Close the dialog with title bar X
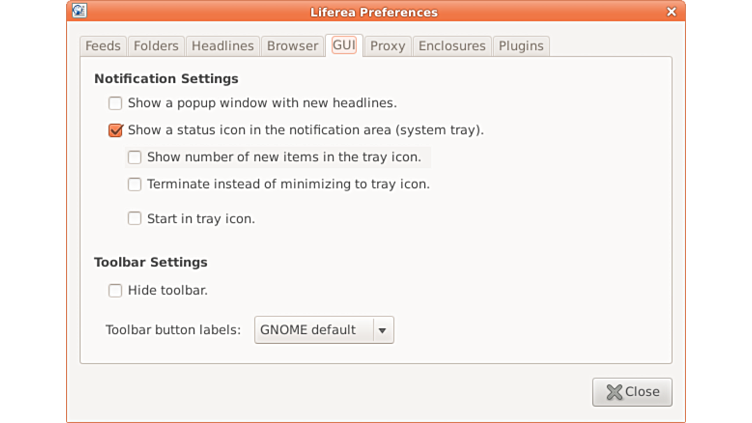The width and height of the screenshot is (752, 423). click(x=671, y=12)
